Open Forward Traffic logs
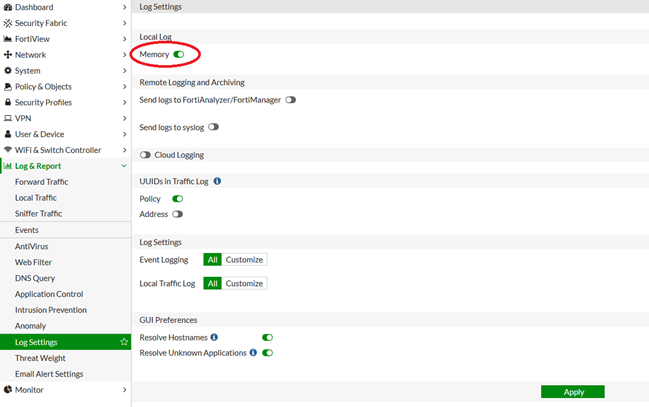Image resolution: width=649 pixels, height=407 pixels. pos(41,182)
